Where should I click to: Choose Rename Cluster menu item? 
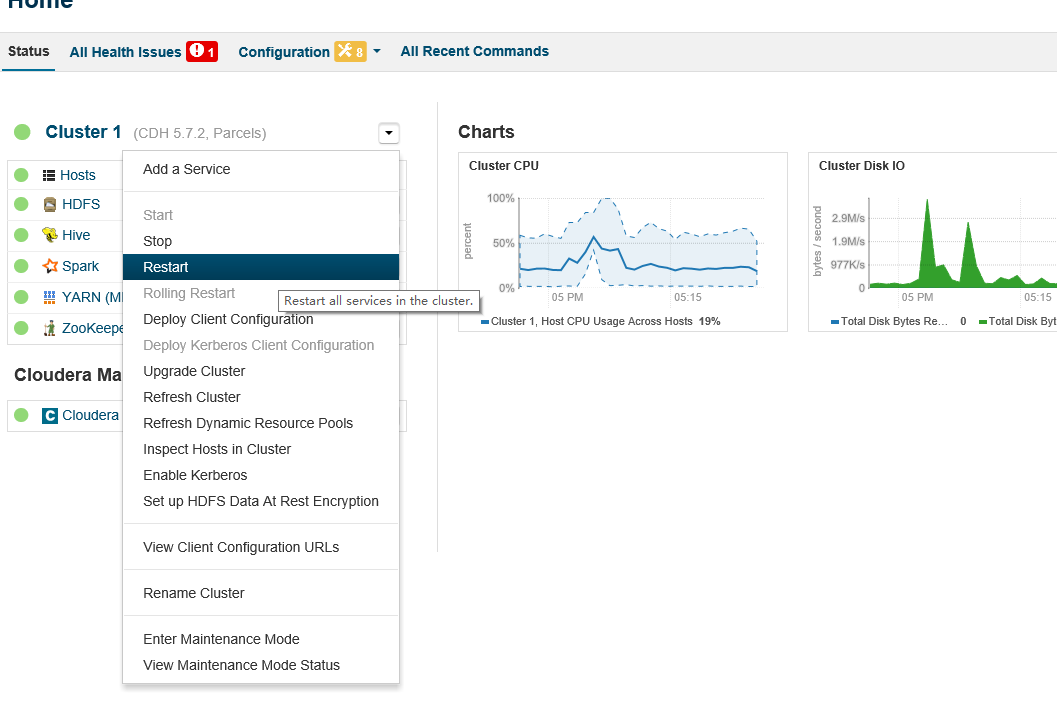click(x=261, y=593)
